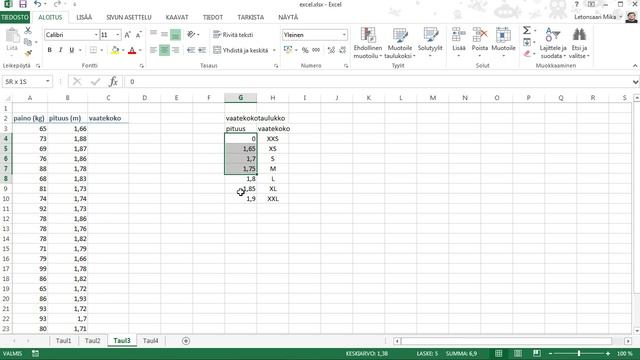The height and width of the screenshot is (360, 640).
Task: Open the font size 11 dropdown
Action: click(x=118, y=35)
